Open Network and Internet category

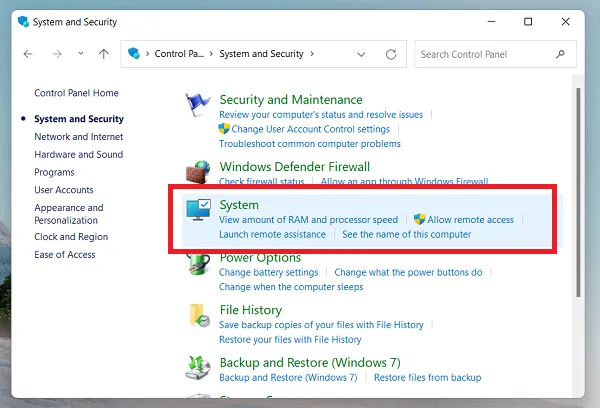coord(78,137)
